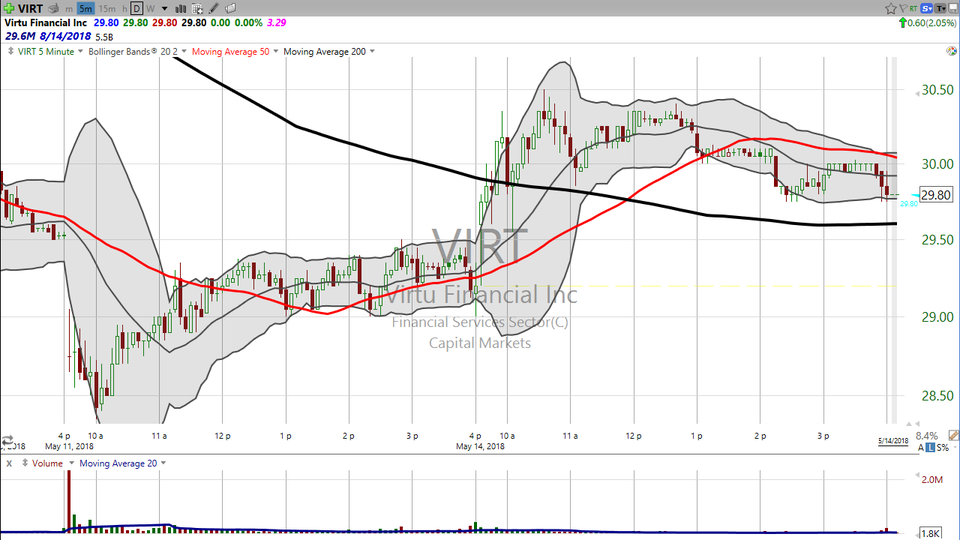The height and width of the screenshot is (540, 960).
Task: Switch to the 1-minute 'm' timeframe
Action: (x=69, y=9)
